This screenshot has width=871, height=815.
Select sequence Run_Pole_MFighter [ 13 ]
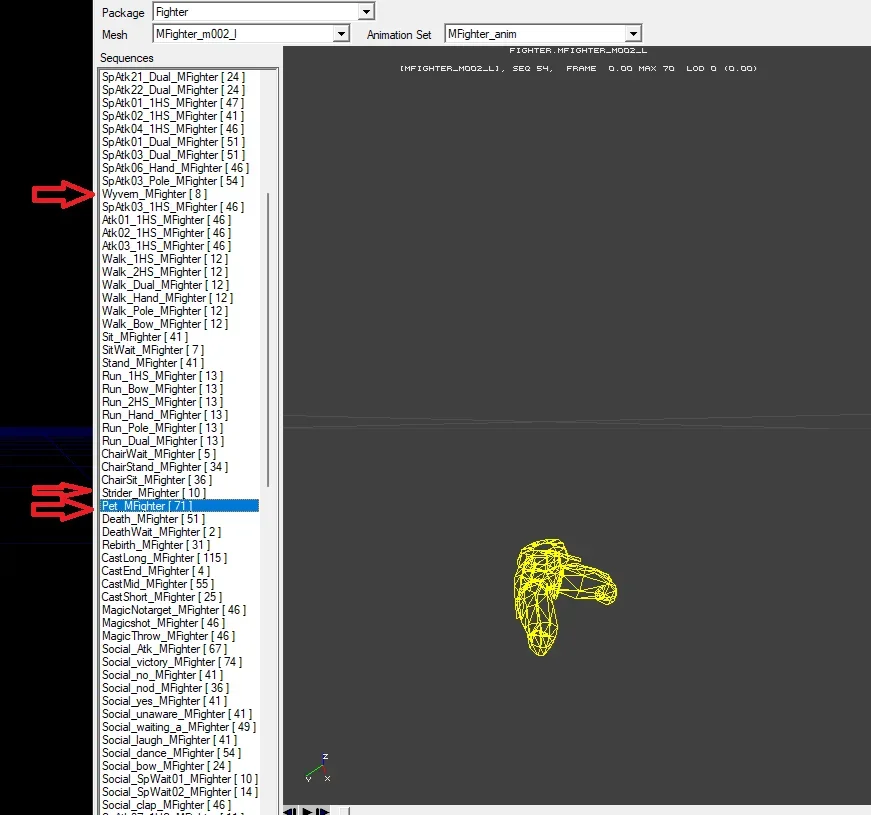tap(162, 428)
